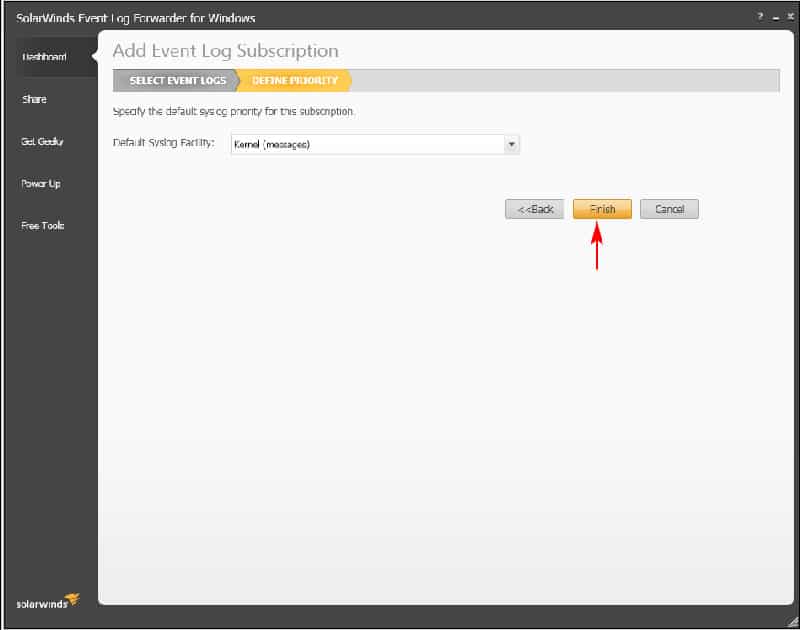Cancel the Add Event Log Subscription wizard
This screenshot has height=630, width=800.
tap(669, 209)
